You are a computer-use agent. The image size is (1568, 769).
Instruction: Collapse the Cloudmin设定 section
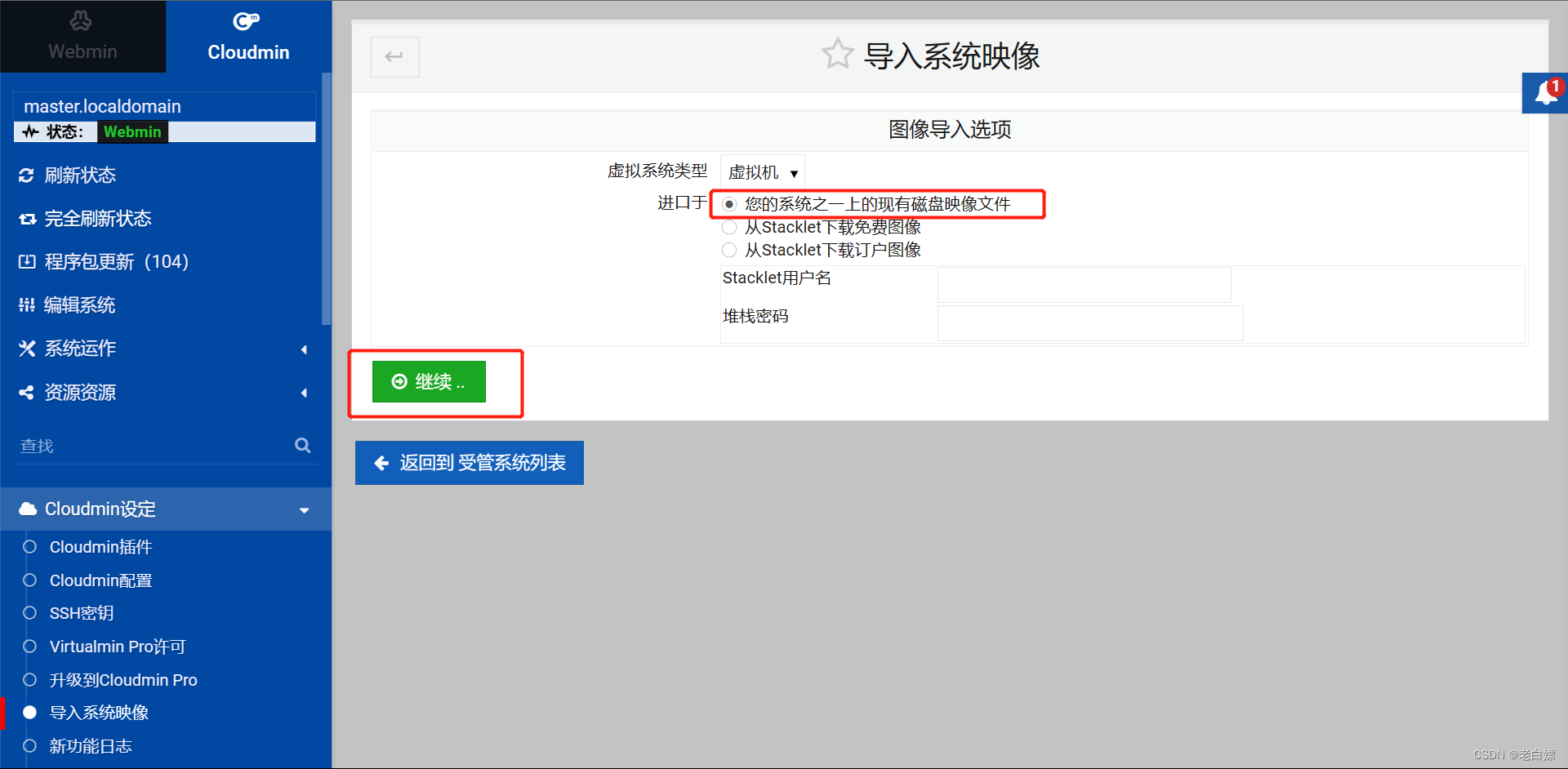point(305,509)
